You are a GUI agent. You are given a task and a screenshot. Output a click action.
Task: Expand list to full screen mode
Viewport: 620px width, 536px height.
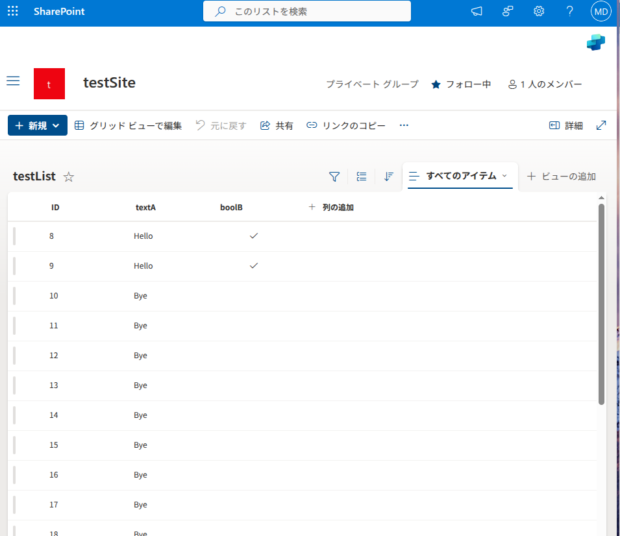click(601, 126)
